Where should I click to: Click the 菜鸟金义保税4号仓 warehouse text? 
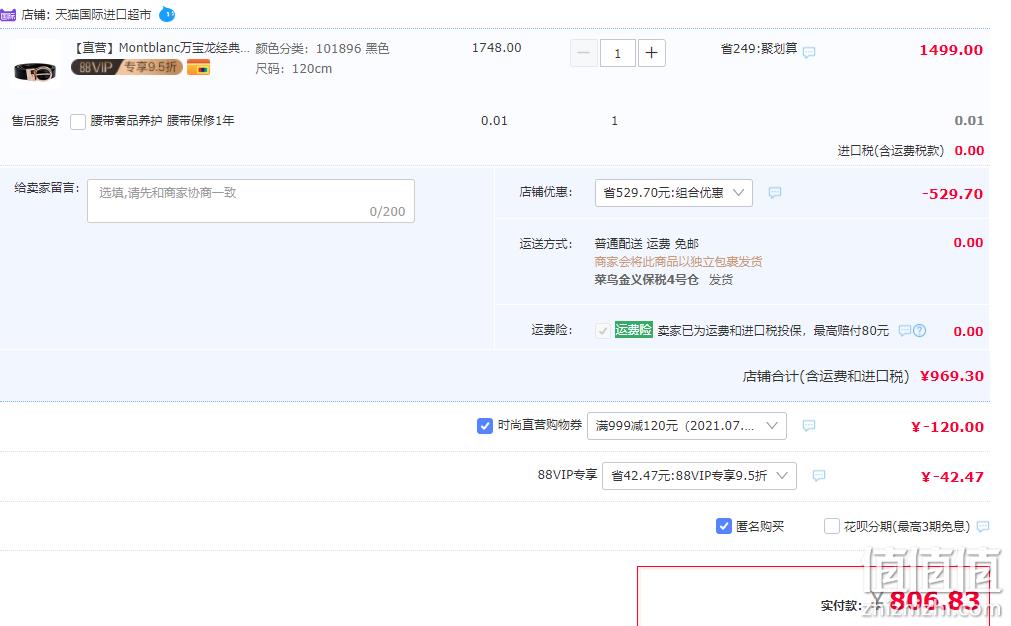(646, 280)
